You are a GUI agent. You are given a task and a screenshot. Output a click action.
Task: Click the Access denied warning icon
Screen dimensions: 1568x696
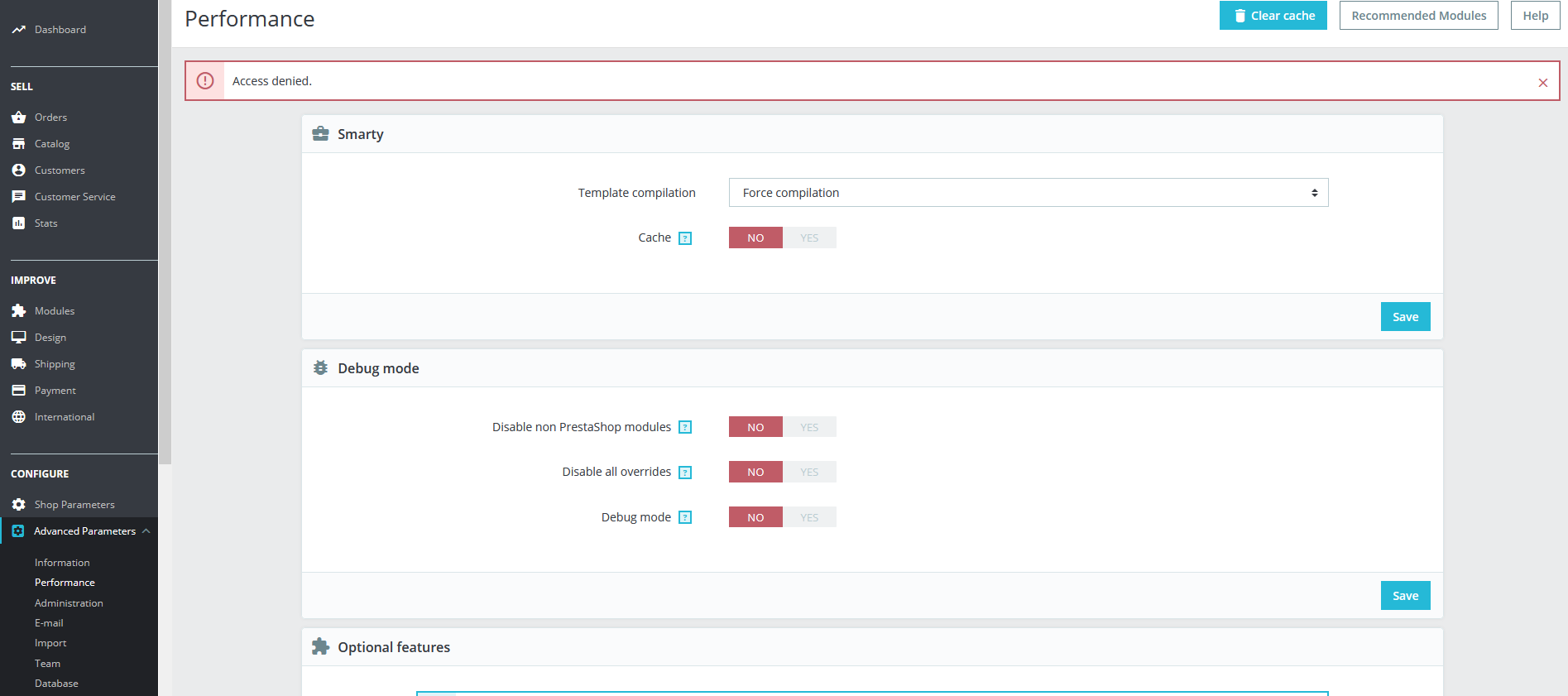205,81
